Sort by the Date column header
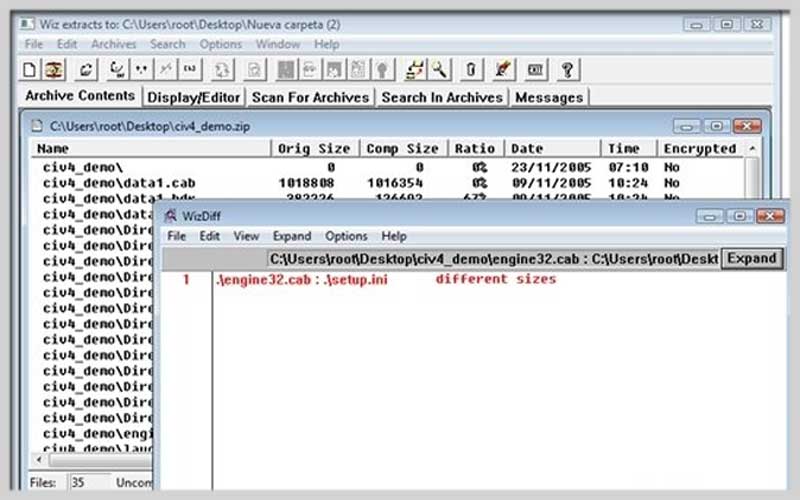 click(553, 148)
